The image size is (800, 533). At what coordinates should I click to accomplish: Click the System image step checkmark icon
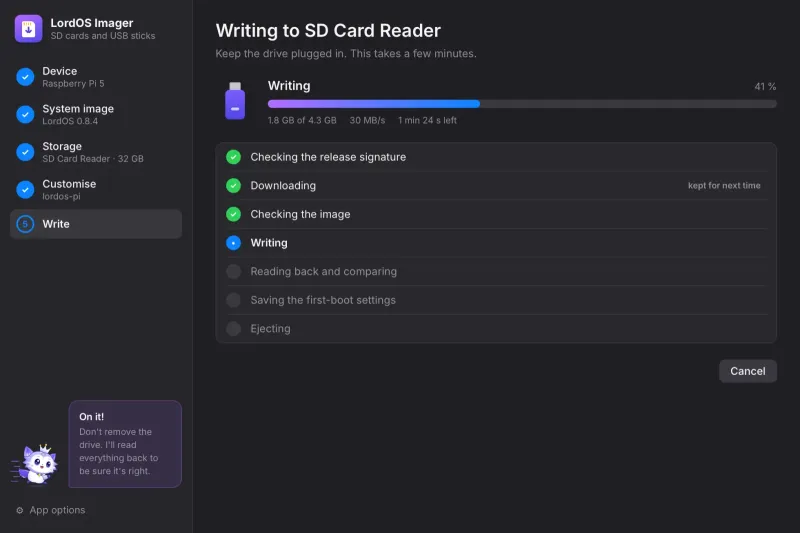(x=25, y=114)
